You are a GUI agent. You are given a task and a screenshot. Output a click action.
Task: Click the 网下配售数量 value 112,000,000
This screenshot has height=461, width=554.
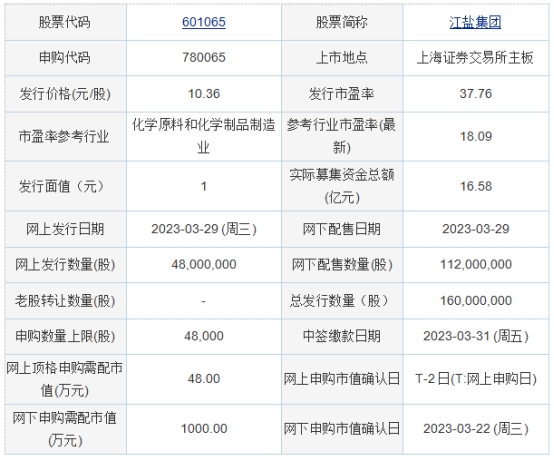coord(476,264)
